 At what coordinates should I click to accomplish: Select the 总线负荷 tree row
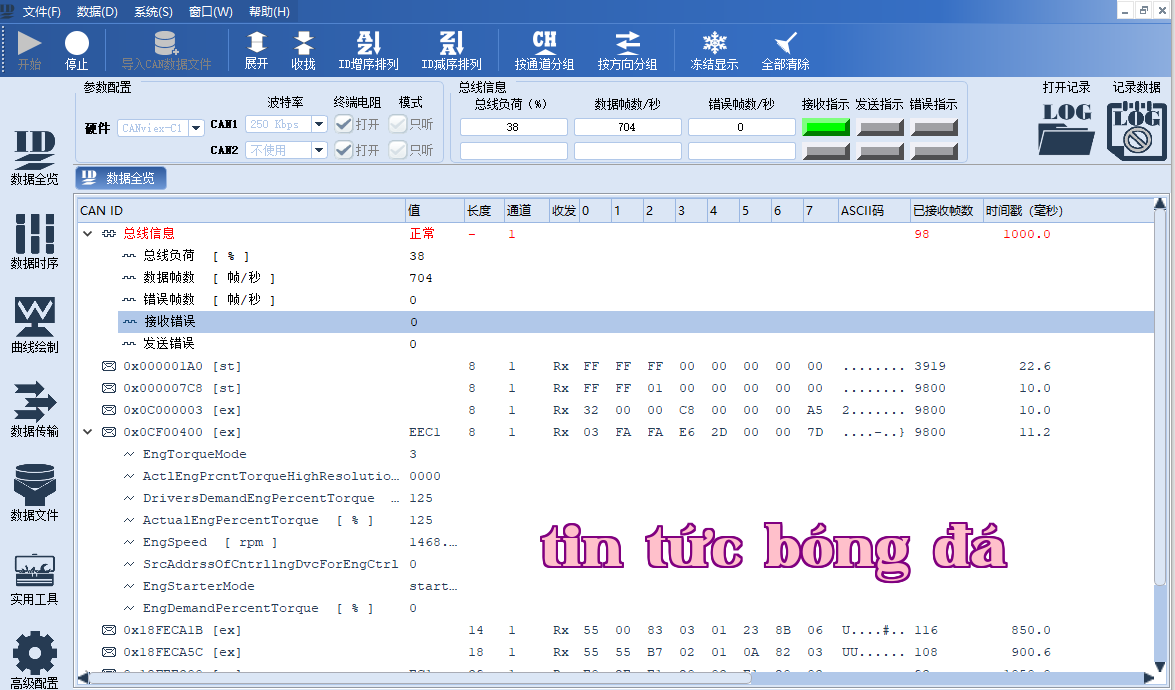tap(635, 256)
